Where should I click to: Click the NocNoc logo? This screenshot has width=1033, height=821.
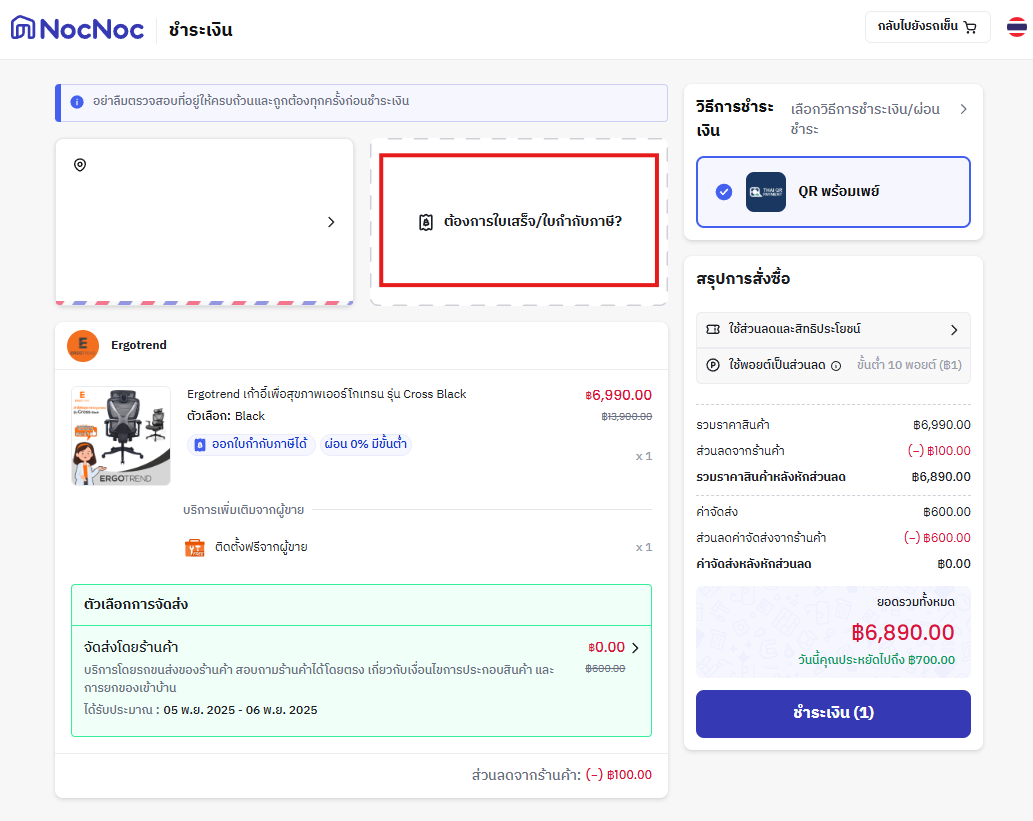tap(77, 28)
